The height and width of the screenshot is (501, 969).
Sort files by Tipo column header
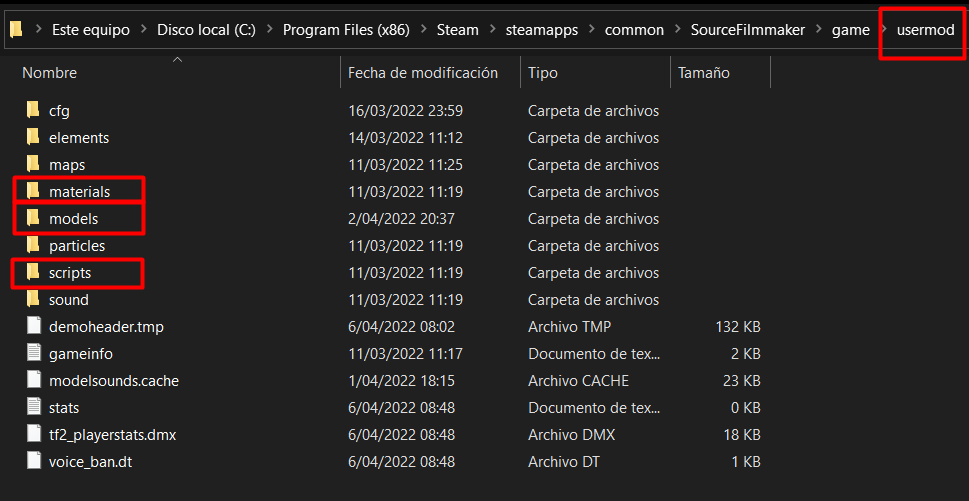point(543,73)
